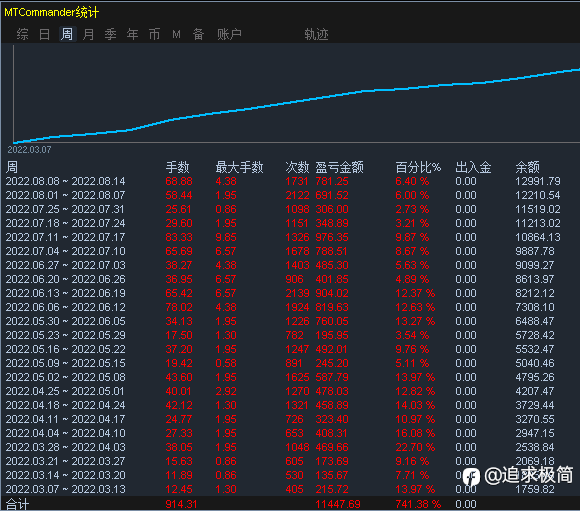580x511 pixels.
Task: Select the 币 currency tab
Action: [x=154, y=34]
